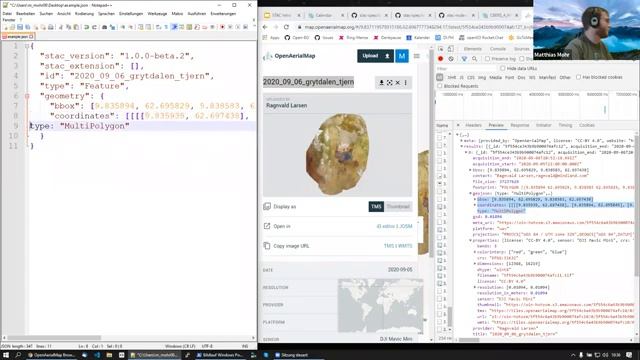
Task: Click the Copy image URL clipboard icon
Action: click(x=267, y=246)
